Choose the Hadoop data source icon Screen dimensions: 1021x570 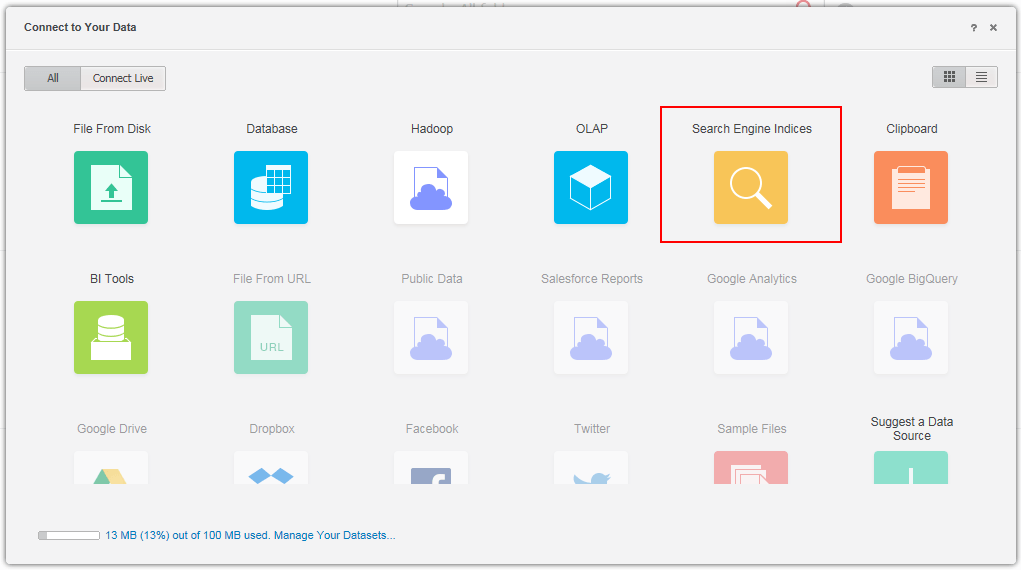tap(431, 187)
